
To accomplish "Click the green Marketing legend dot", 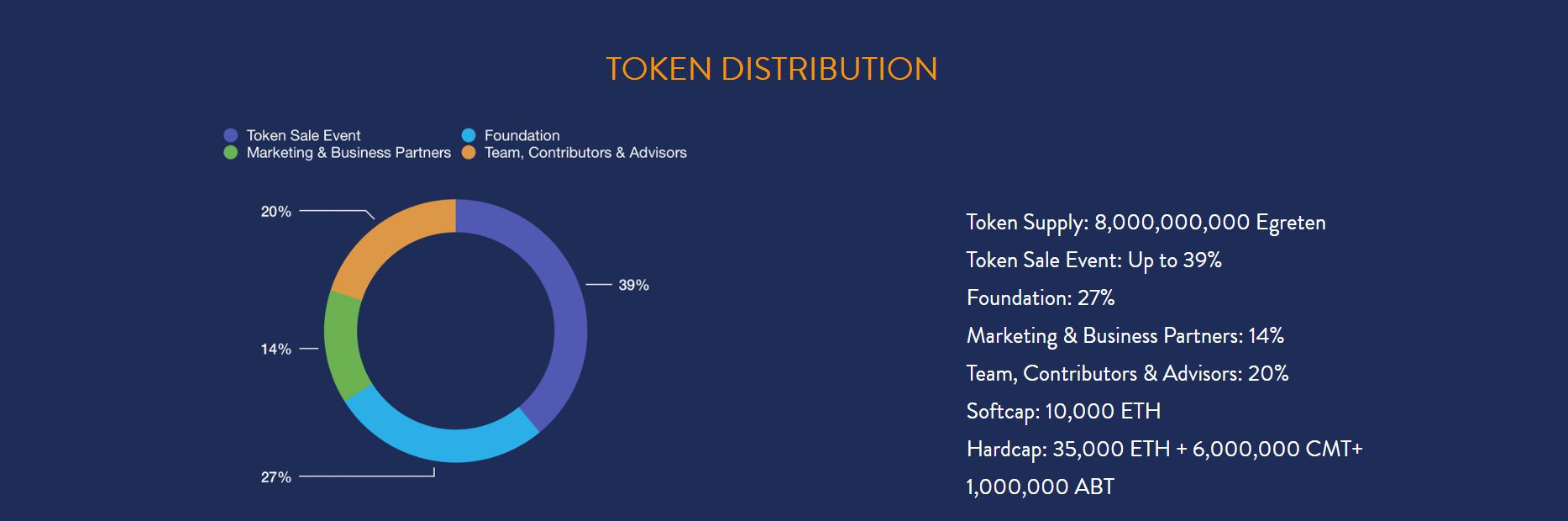I will pos(231,153).
